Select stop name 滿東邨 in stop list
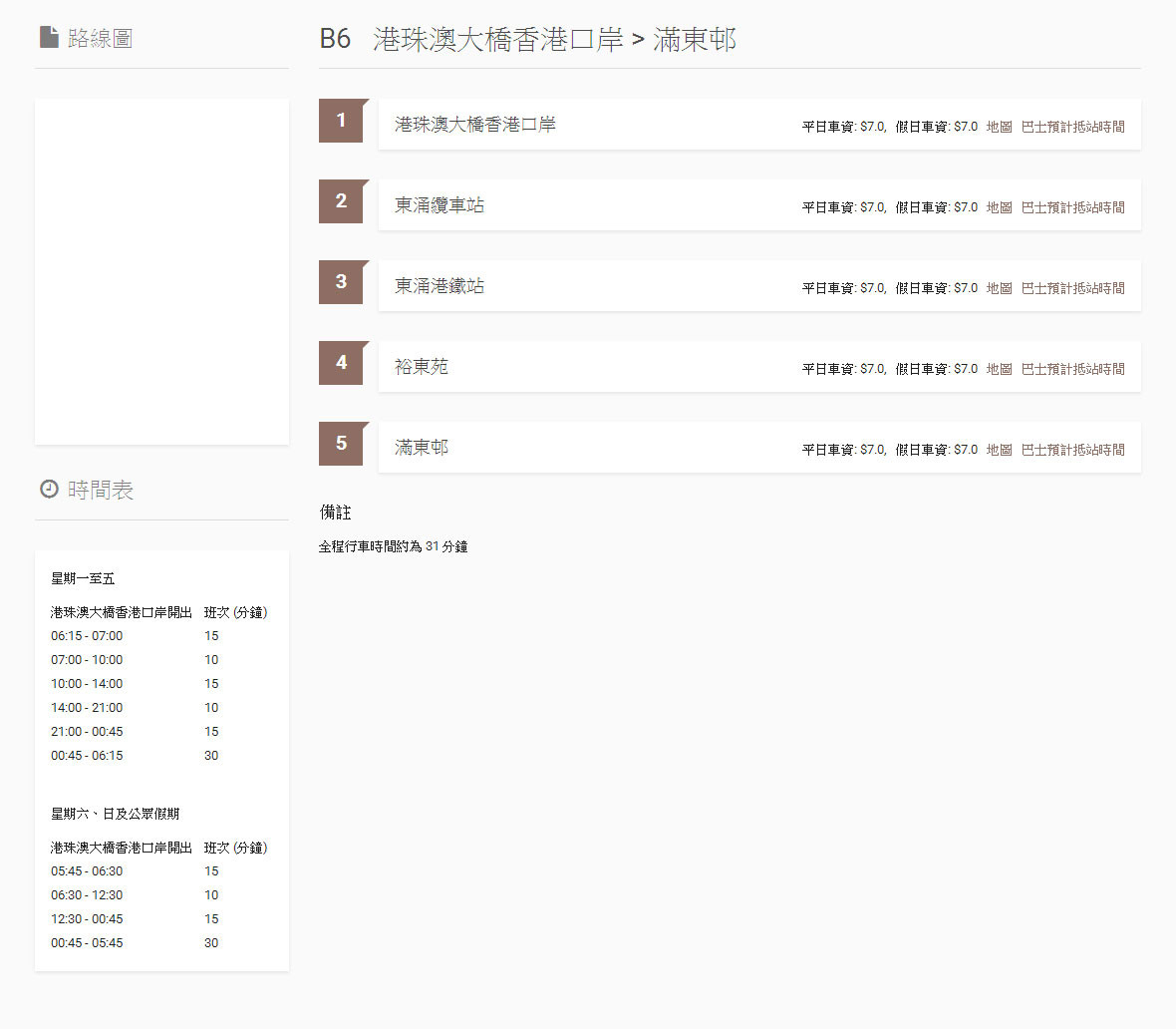The image size is (1176, 1029). 422,448
